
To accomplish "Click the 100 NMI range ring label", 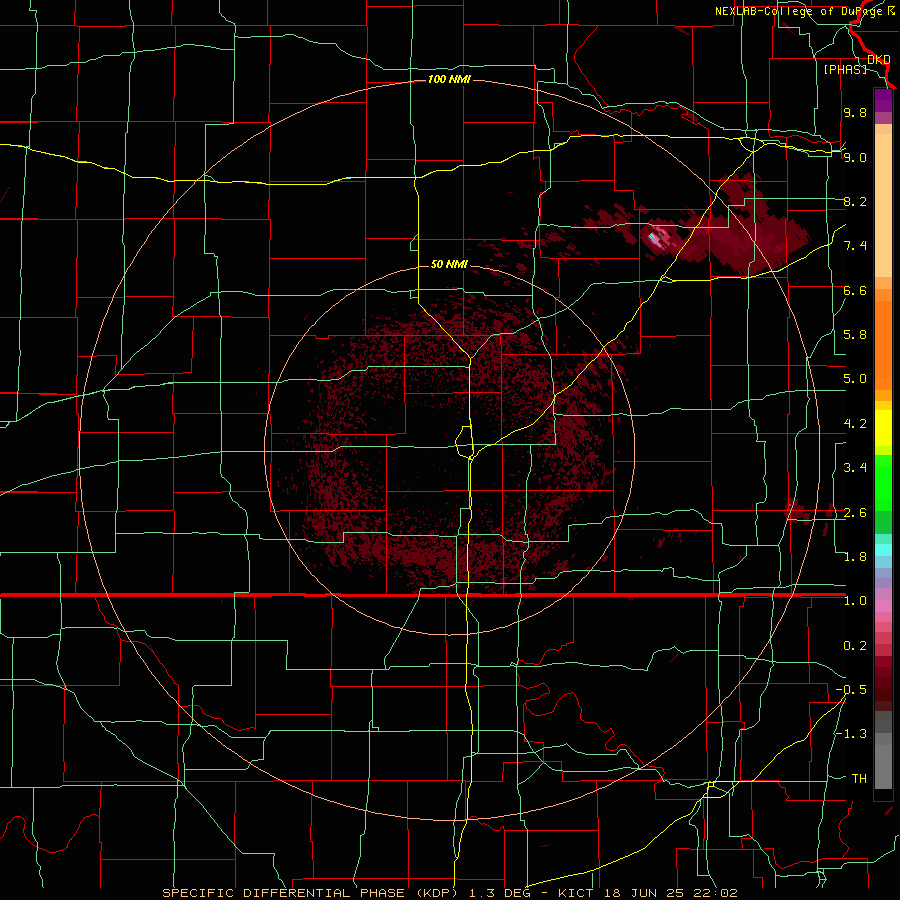I will click(449, 79).
